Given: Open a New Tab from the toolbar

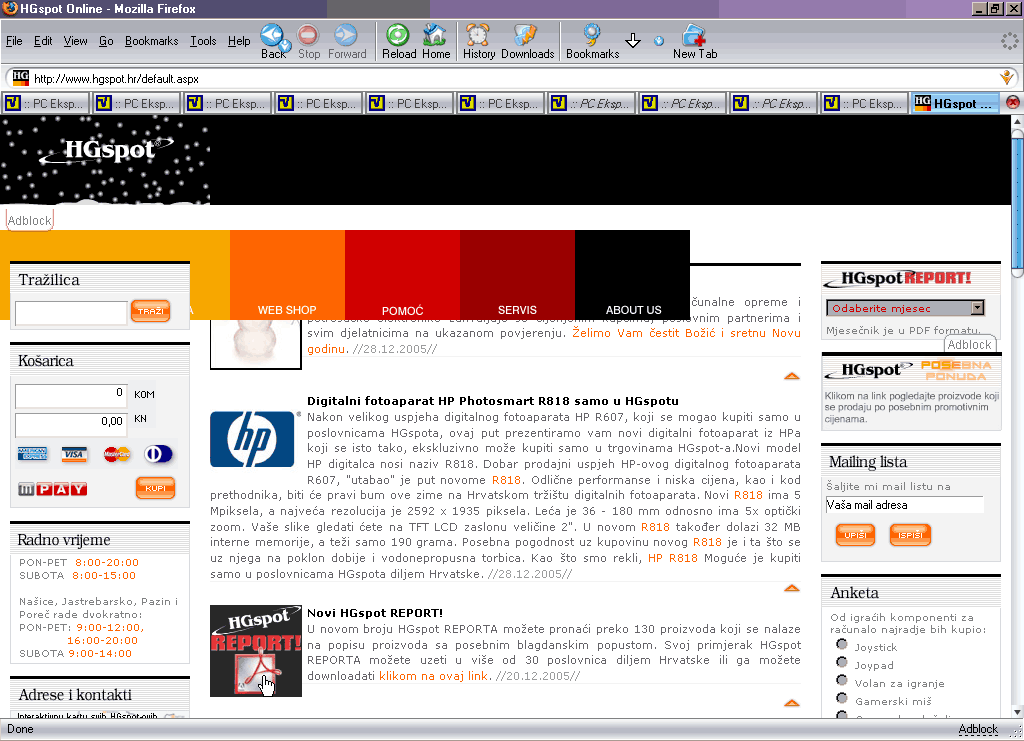Looking at the screenshot, I should click(x=694, y=40).
